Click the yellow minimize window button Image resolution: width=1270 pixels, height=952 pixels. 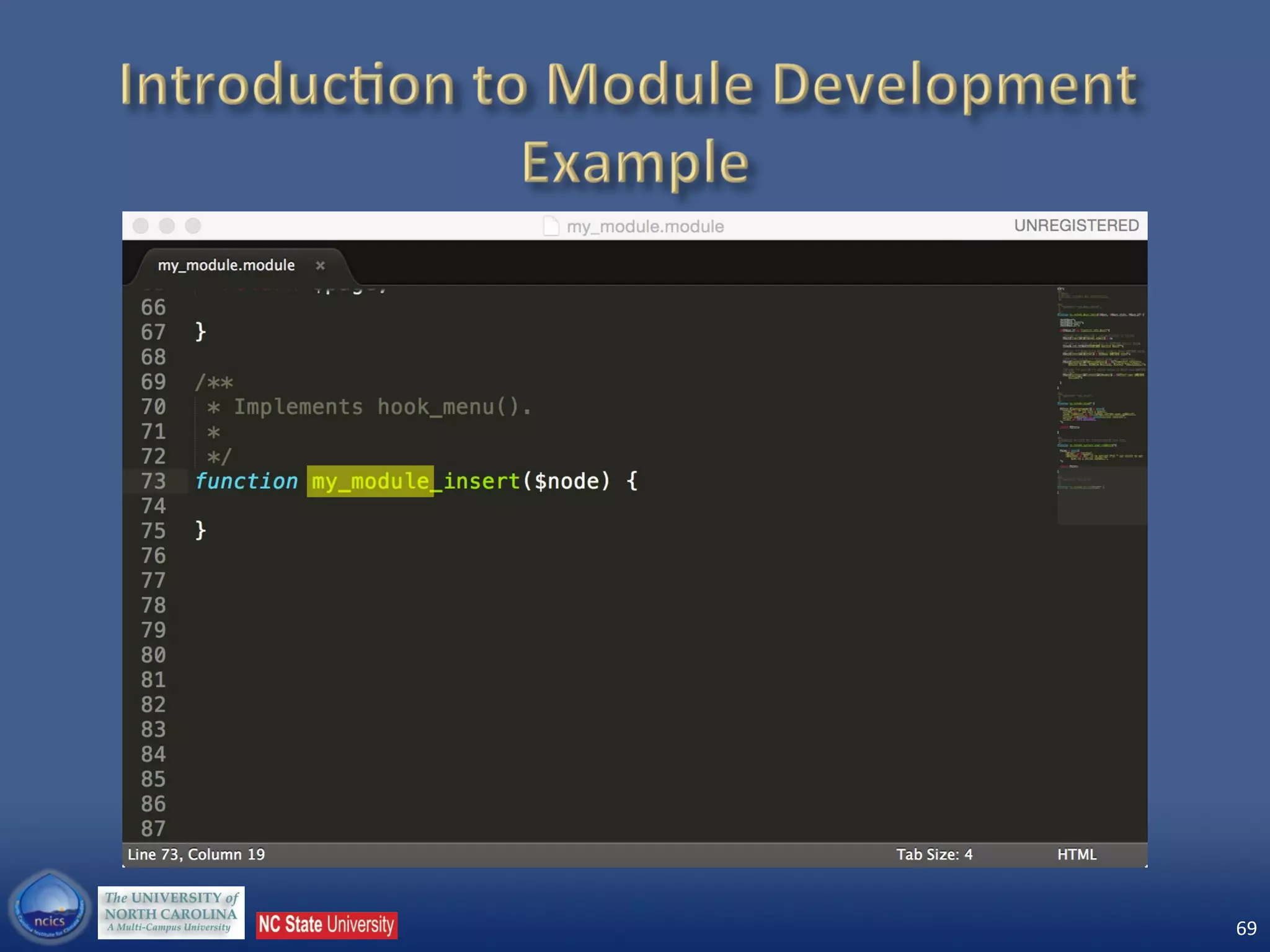pos(167,226)
